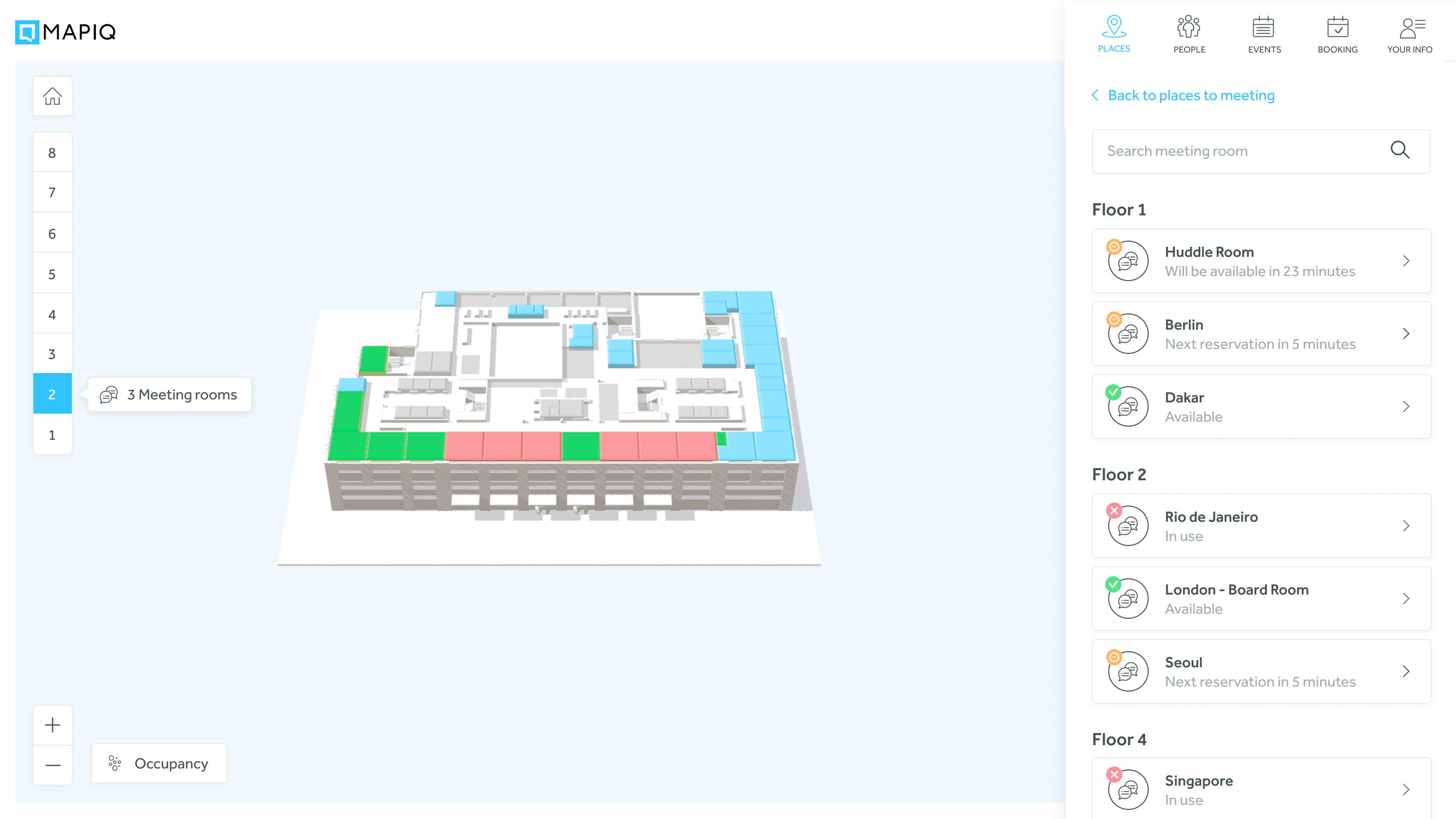Click the Huddle Room meeting icon
This screenshot has height=819, width=1456.
(x=1127, y=261)
